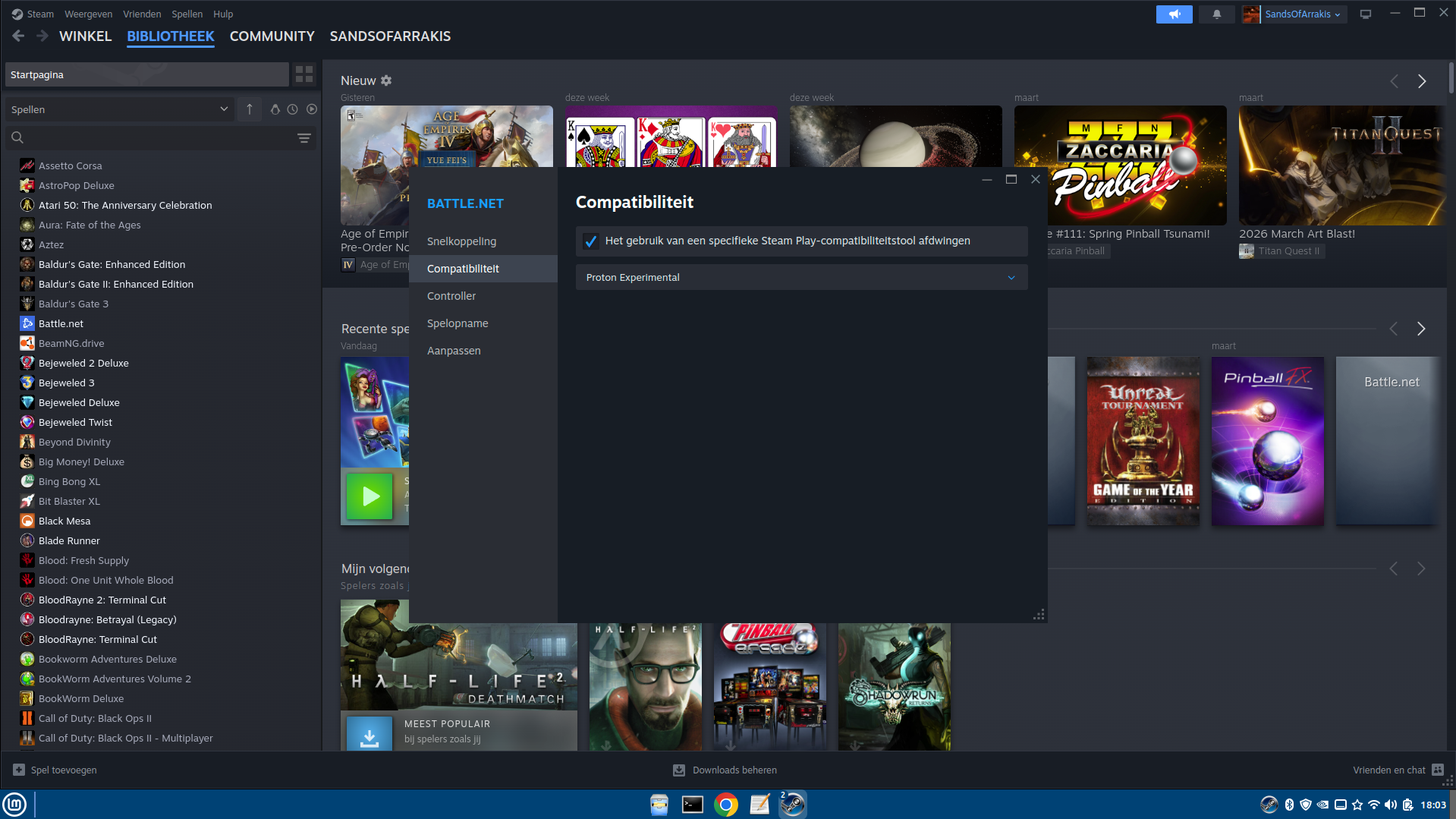The width and height of the screenshot is (1456, 819).
Task: Click the filter options icon in the search row
Action: click(x=304, y=138)
